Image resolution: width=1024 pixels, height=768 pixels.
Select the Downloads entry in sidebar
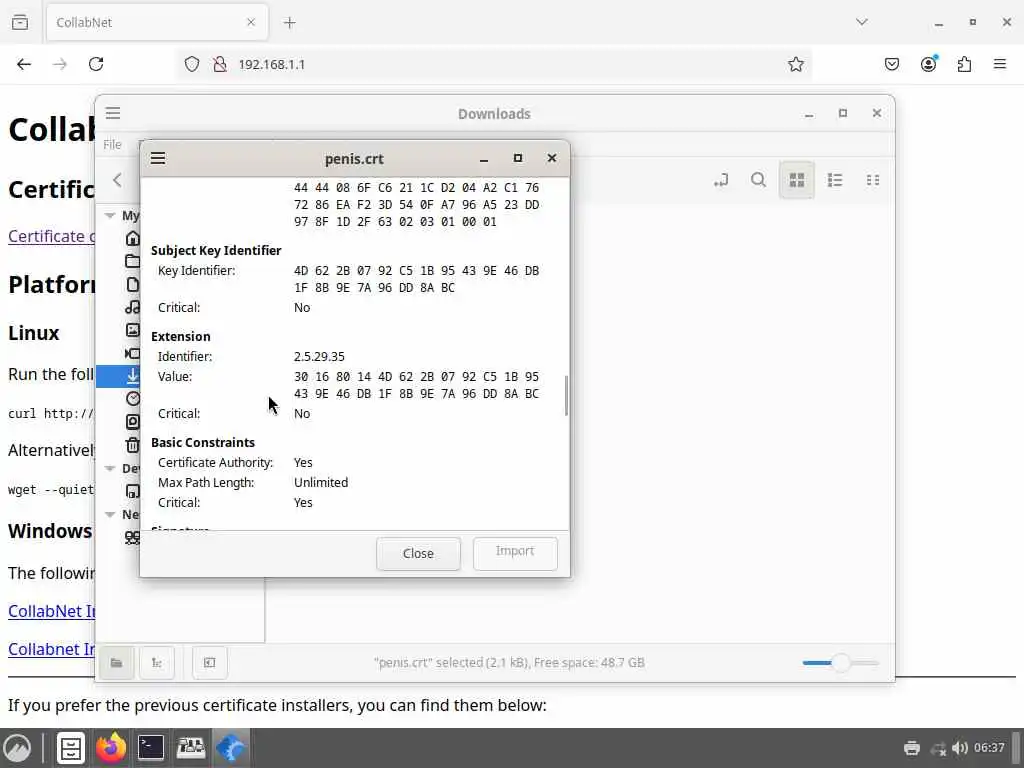click(x=118, y=376)
